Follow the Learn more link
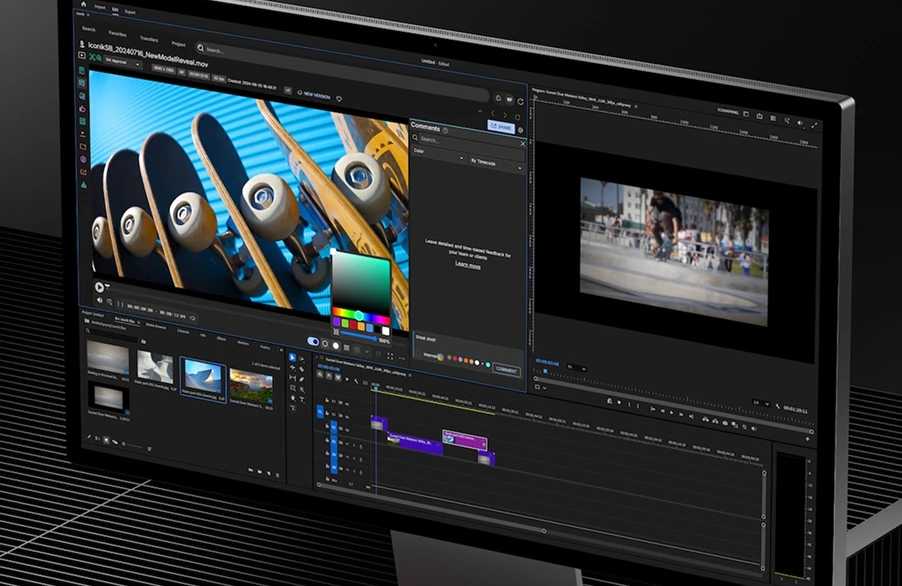Screen dimensions: 902x586 click(x=468, y=265)
